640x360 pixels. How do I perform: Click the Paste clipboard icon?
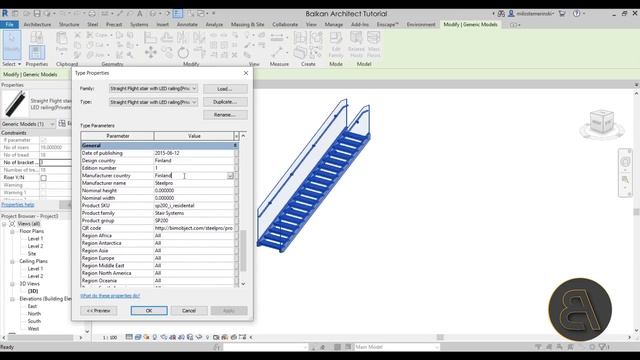(62, 42)
